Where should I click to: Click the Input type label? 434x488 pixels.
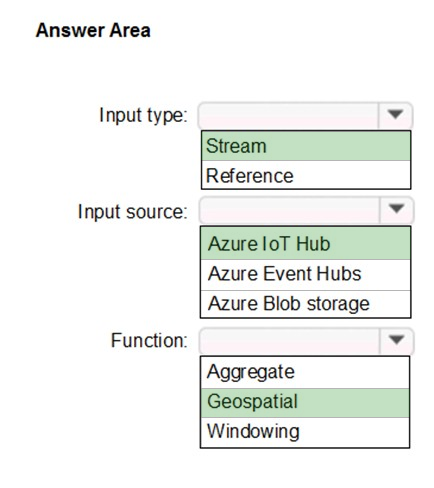(144, 116)
